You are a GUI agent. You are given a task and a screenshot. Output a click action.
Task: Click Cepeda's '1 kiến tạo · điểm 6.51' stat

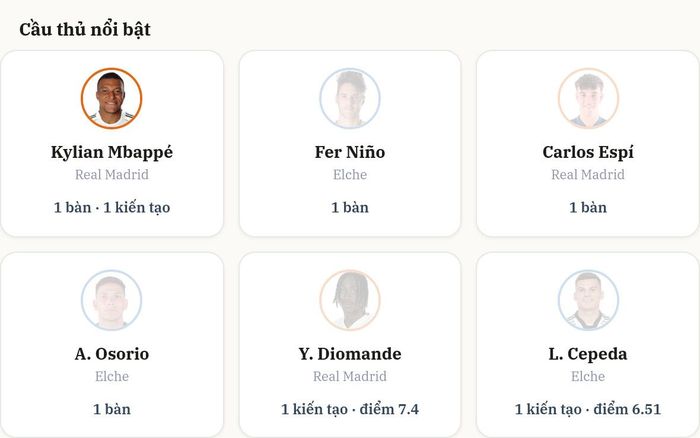point(588,409)
